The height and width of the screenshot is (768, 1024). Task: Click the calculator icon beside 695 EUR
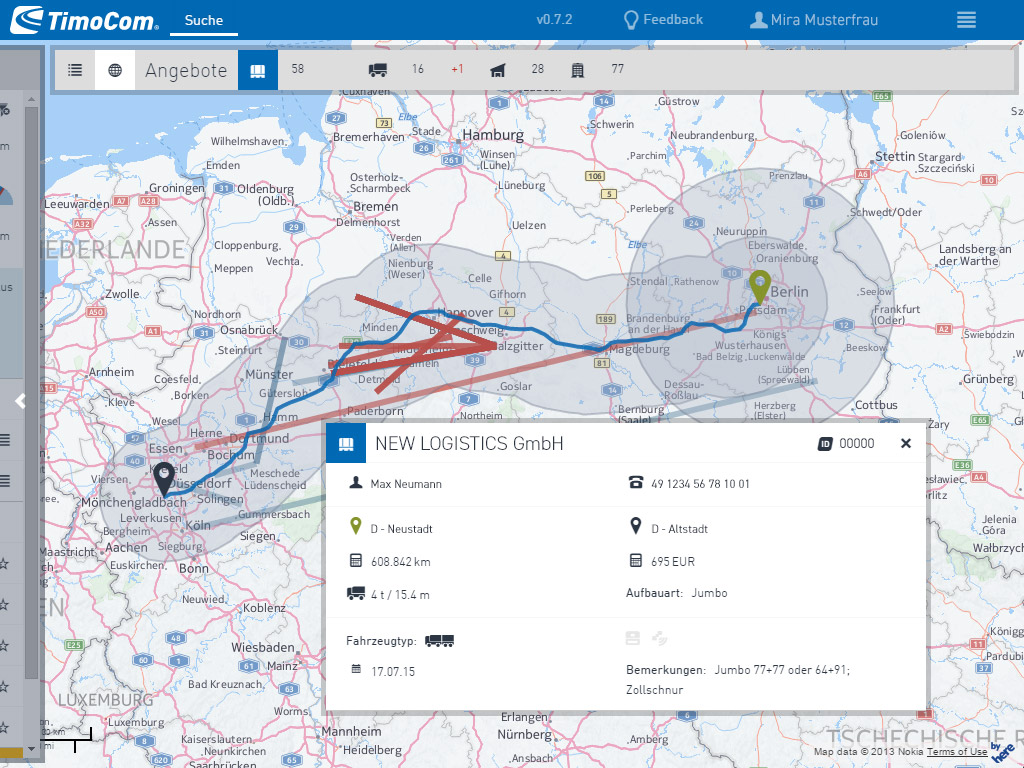coord(635,560)
